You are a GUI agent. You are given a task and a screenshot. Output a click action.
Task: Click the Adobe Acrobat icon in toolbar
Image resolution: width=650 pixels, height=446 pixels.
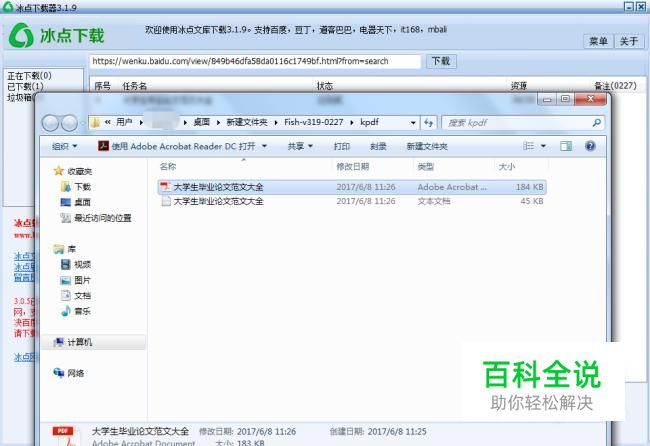pyautogui.click(x=103, y=145)
